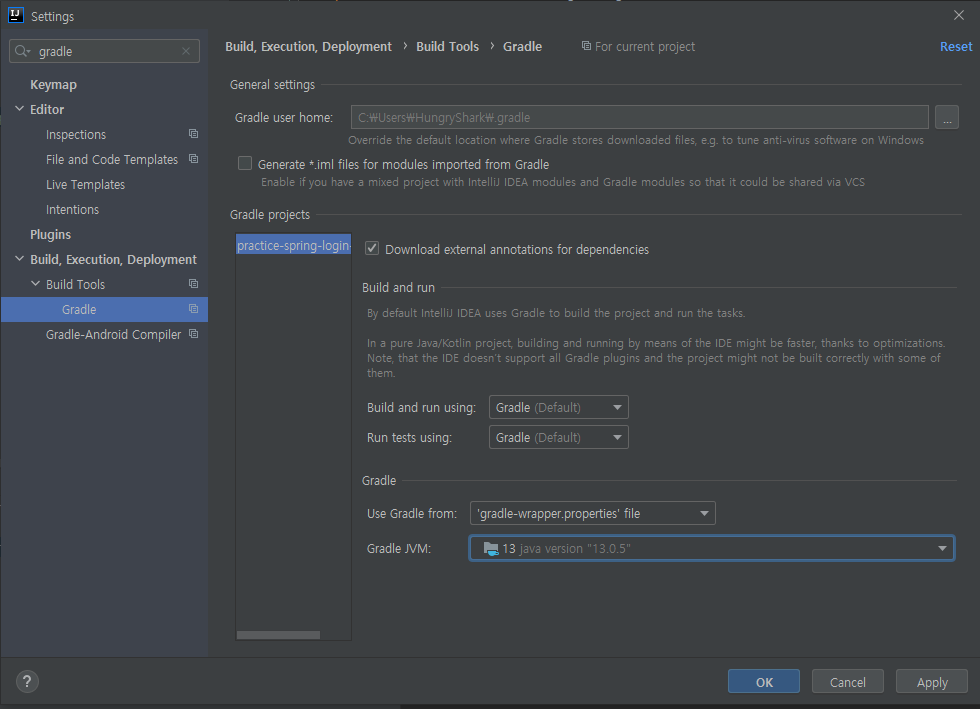Click the IntelliJ IDEA logo in title bar
This screenshot has width=980, height=709.
click(x=16, y=16)
